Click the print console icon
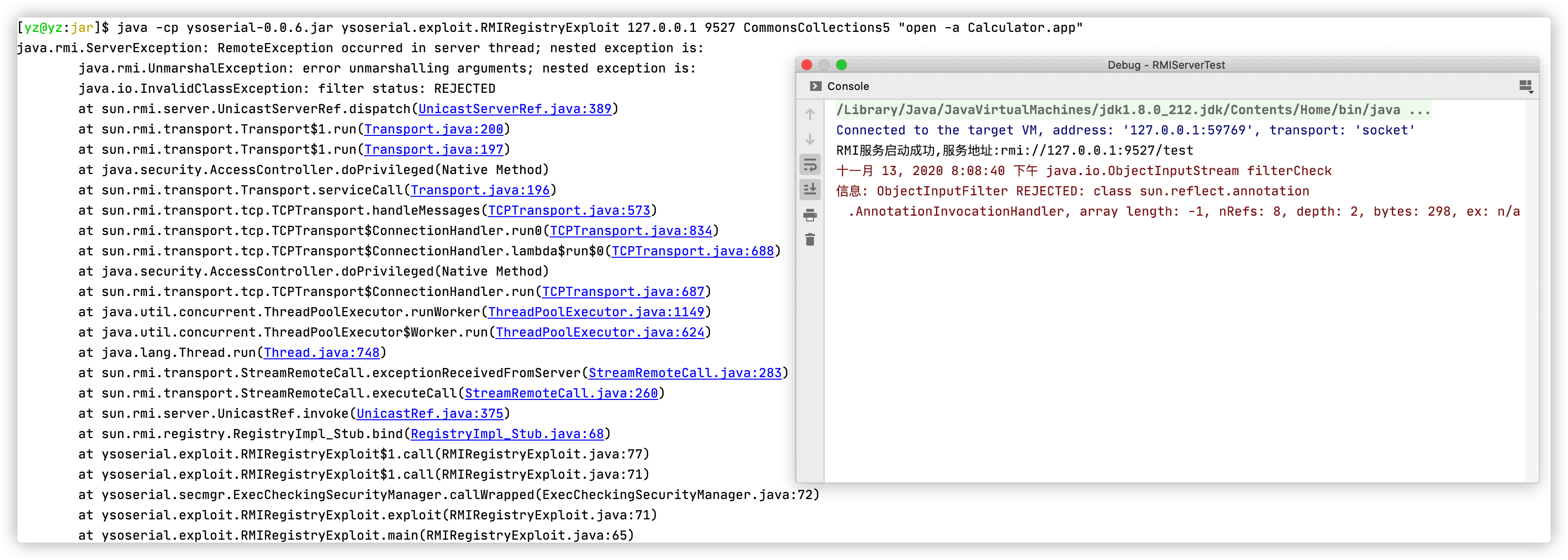The image size is (1568, 560). tap(810, 215)
